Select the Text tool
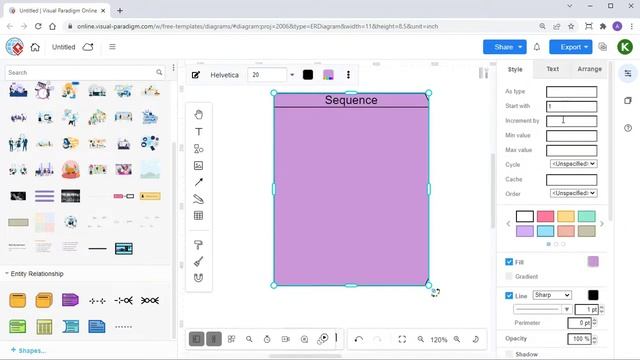 [x=198, y=132]
